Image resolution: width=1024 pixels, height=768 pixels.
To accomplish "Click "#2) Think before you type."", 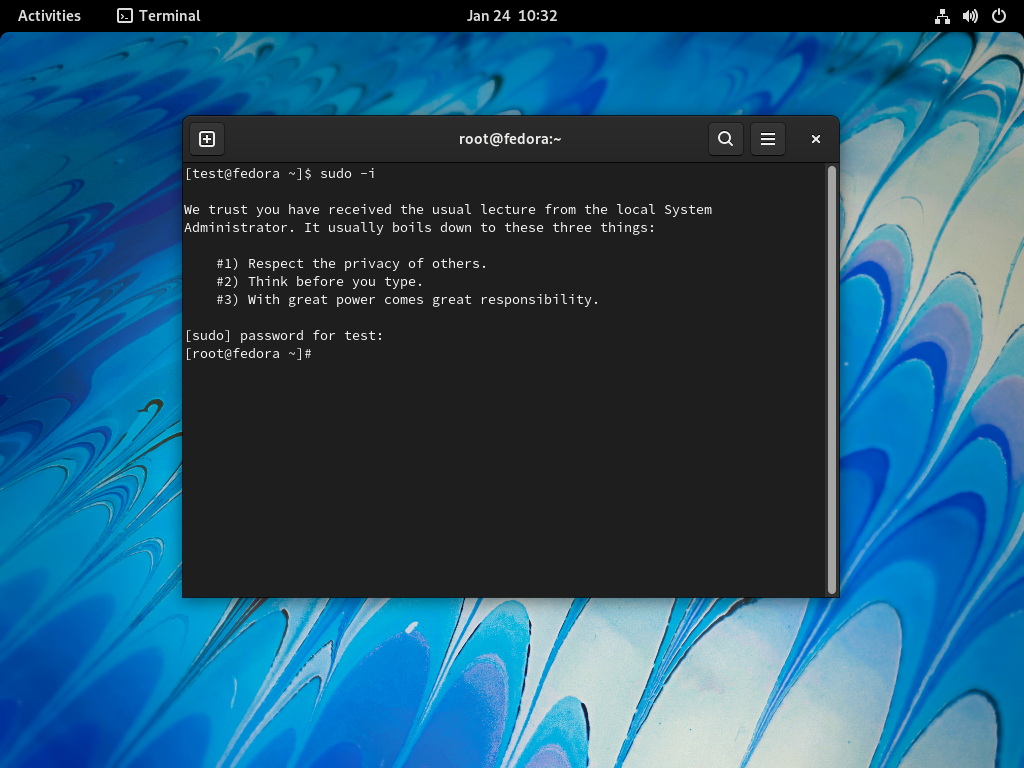I will point(320,281).
